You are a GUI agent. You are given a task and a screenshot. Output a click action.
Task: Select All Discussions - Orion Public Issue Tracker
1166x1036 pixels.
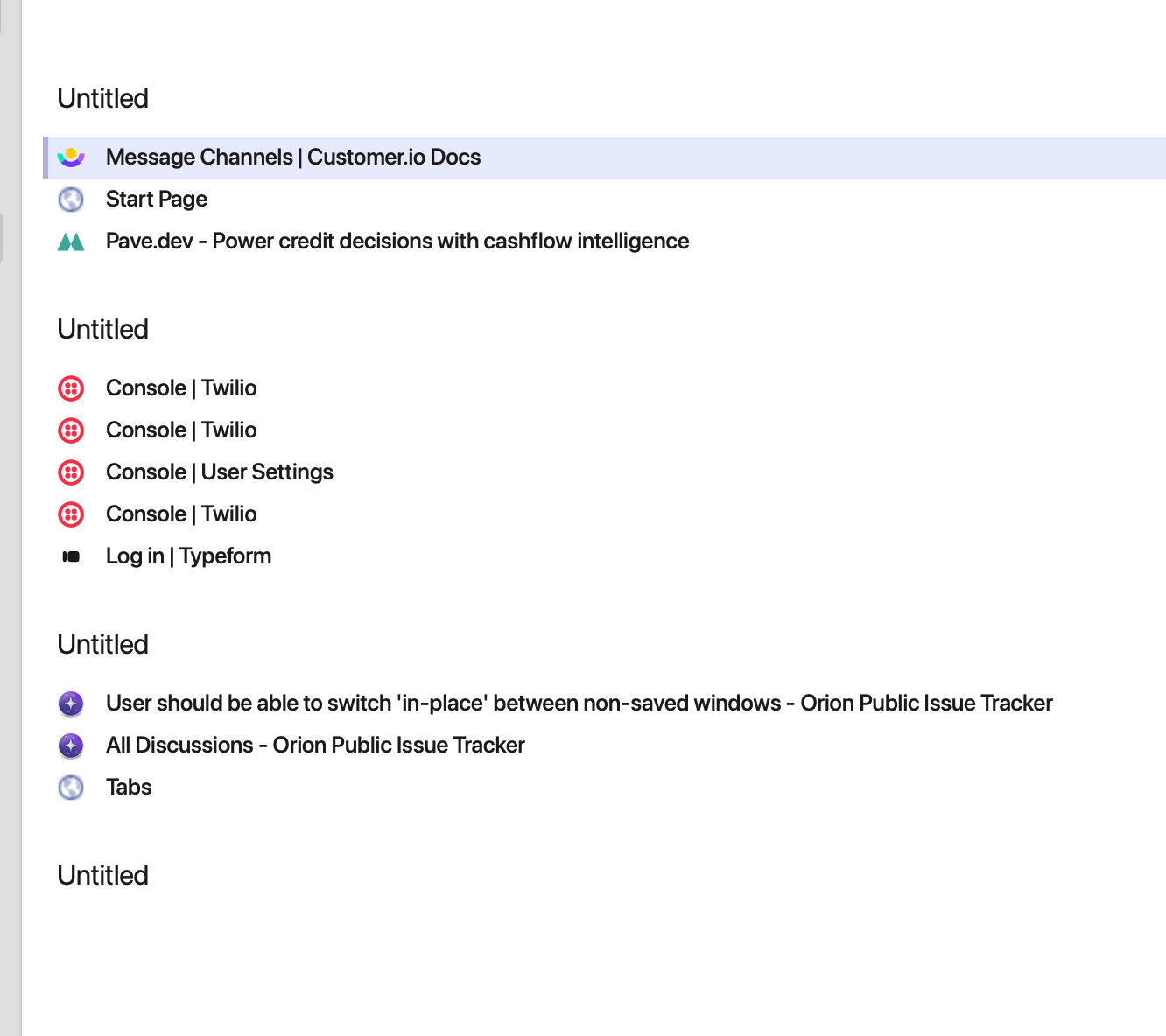click(315, 745)
